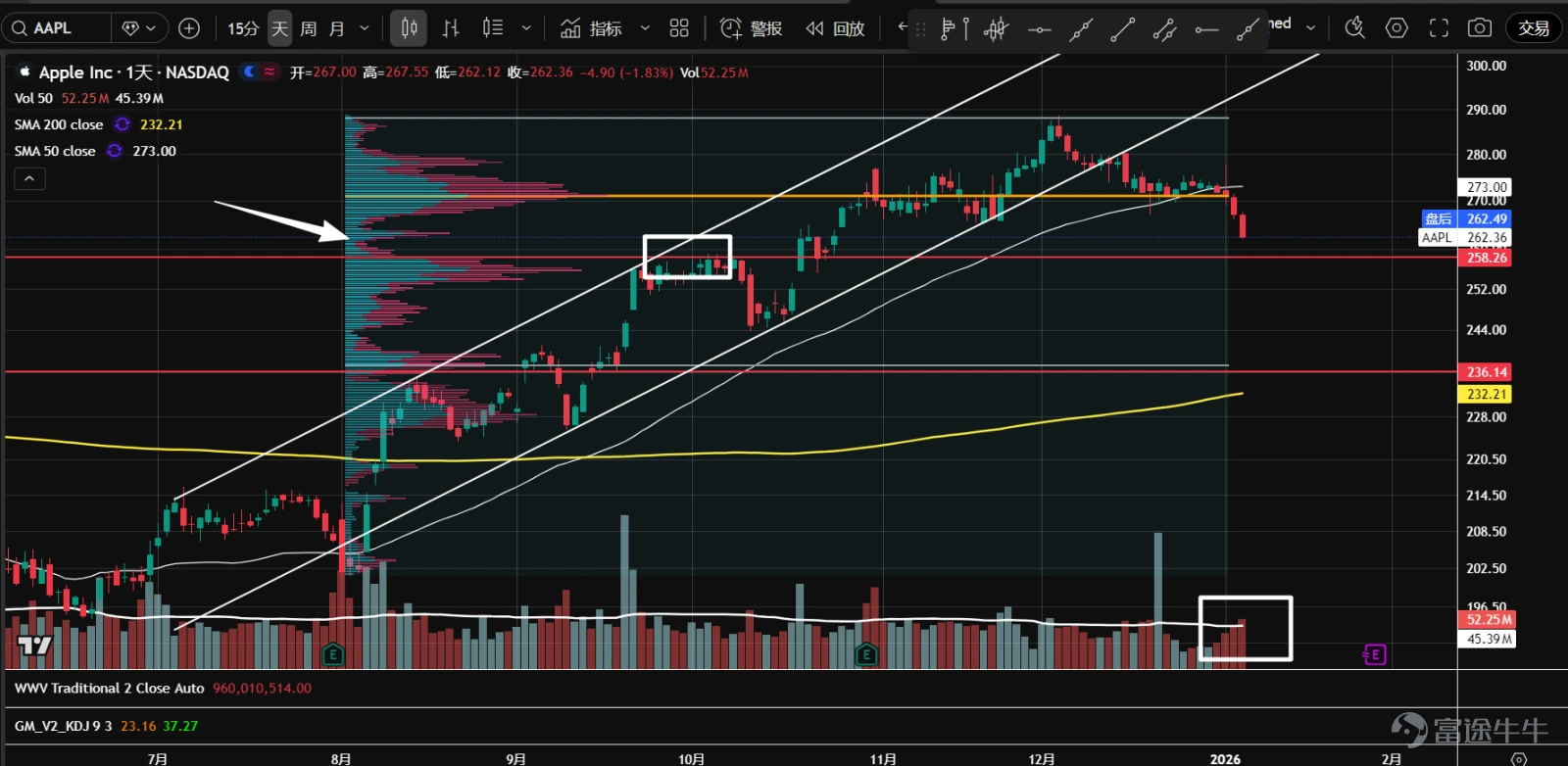Image resolution: width=1568 pixels, height=766 pixels.
Task: Click the 52.25M volume axis label
Action: pyautogui.click(x=1489, y=619)
